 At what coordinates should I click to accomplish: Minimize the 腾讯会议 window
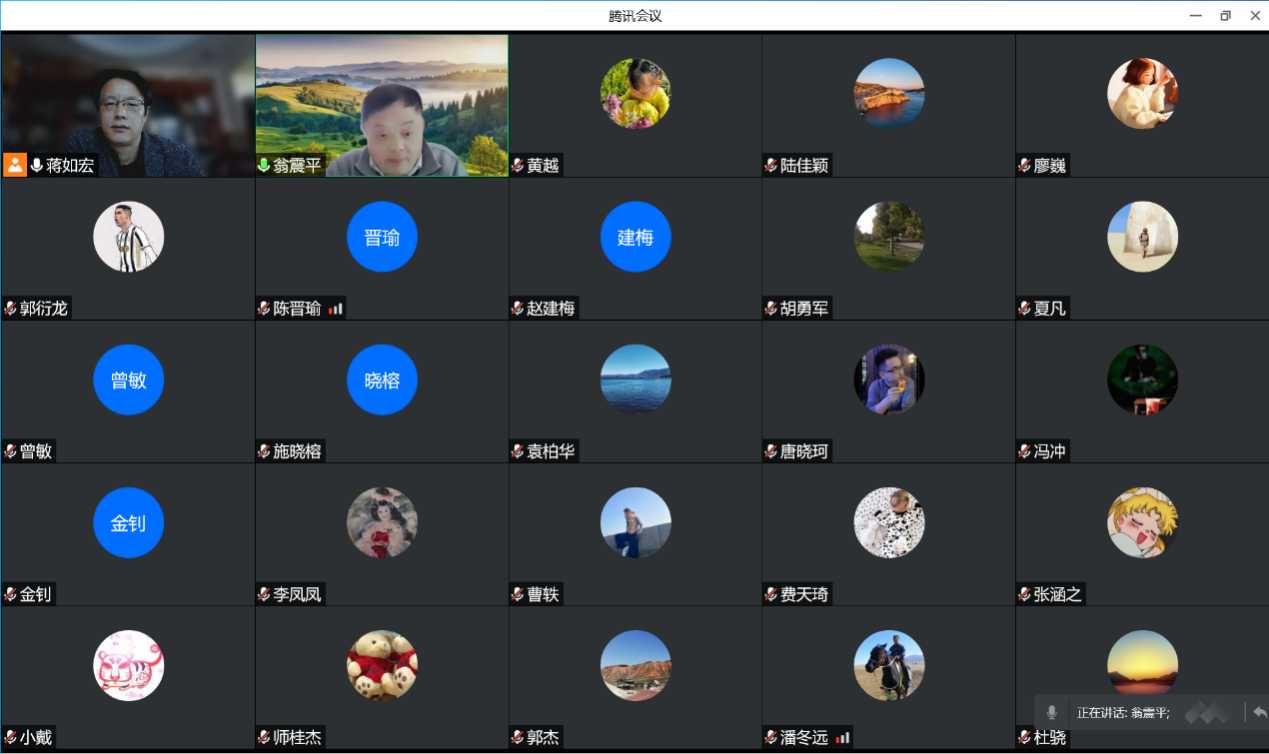(1195, 15)
